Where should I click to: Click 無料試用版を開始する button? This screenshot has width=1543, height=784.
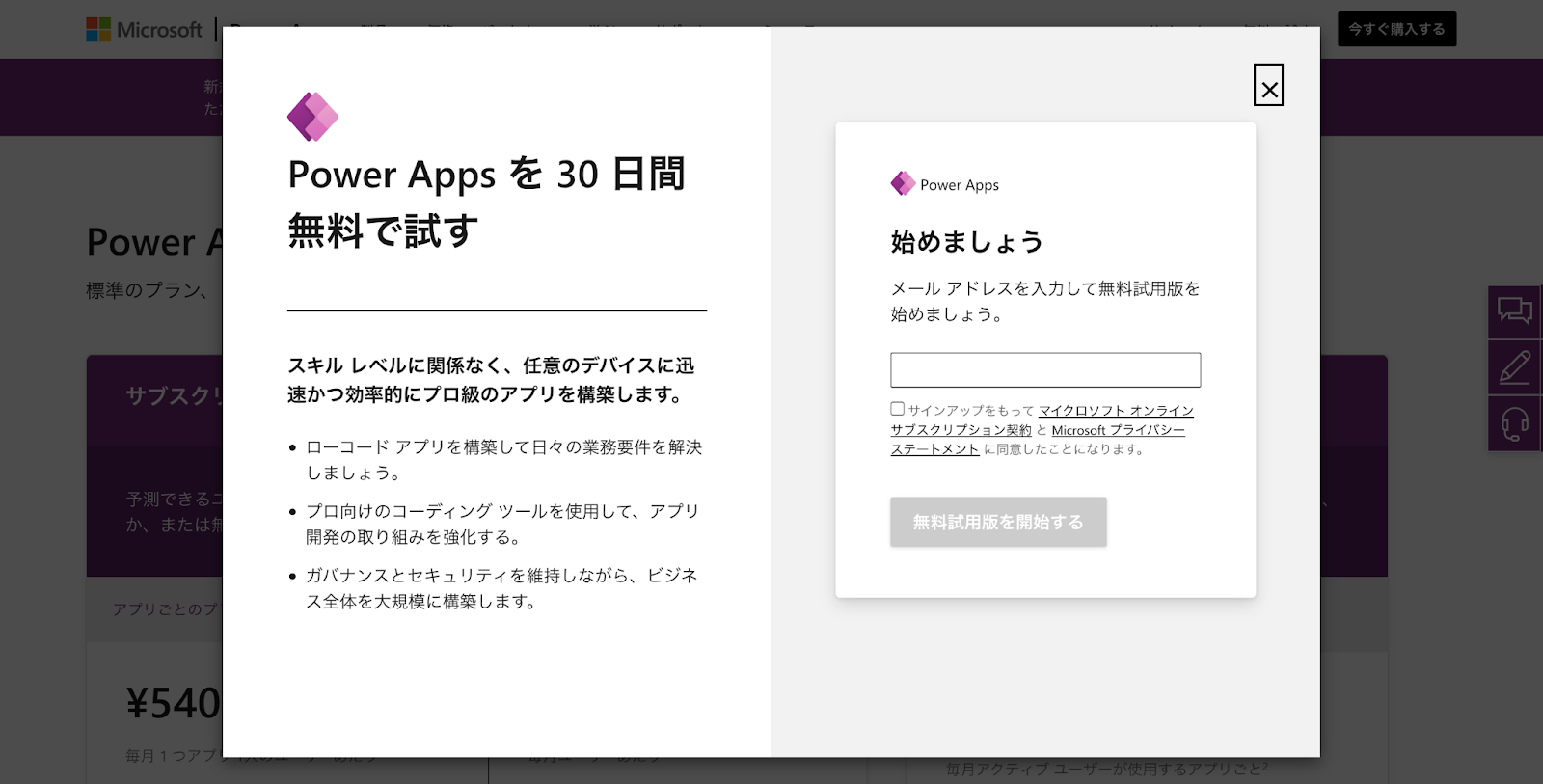tap(998, 522)
